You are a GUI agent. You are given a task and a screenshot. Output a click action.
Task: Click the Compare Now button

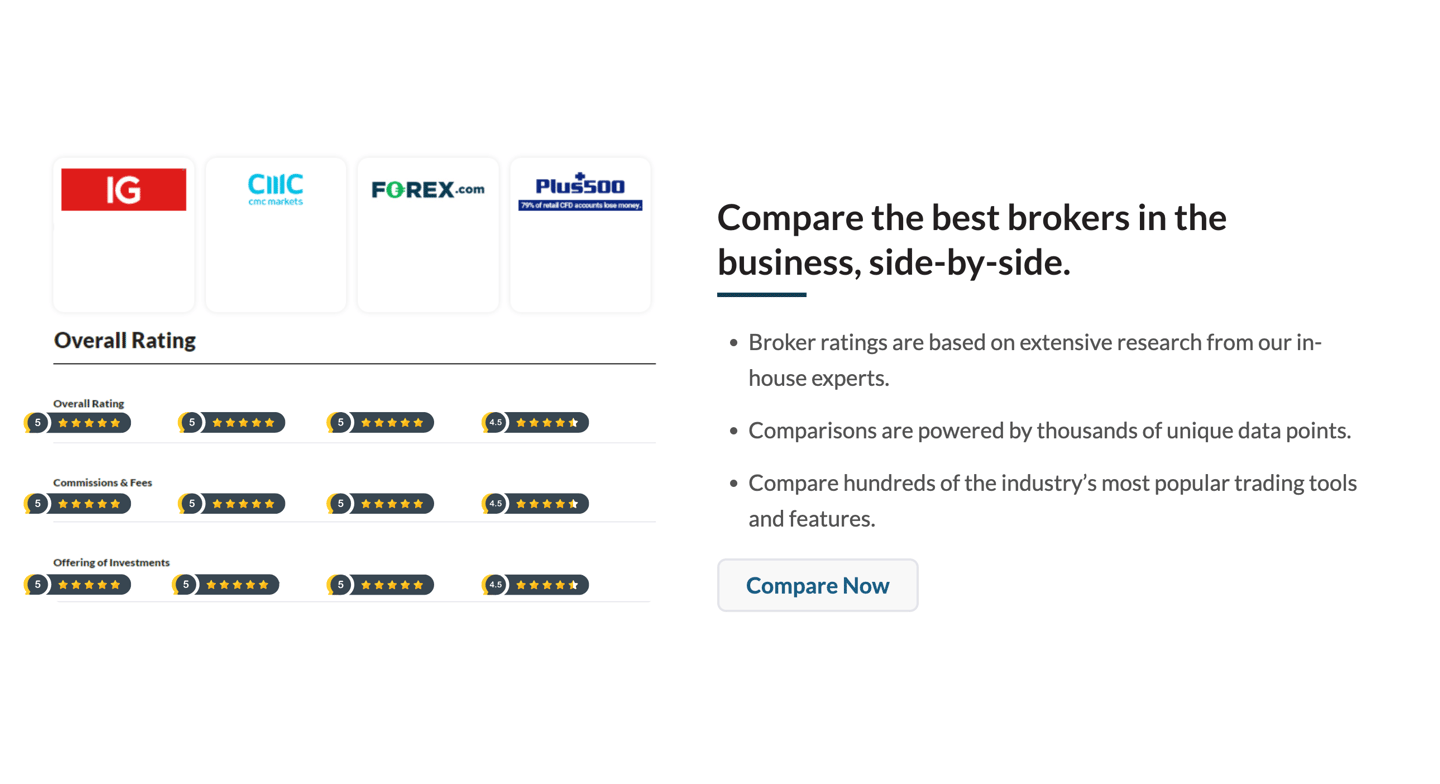coord(817,585)
